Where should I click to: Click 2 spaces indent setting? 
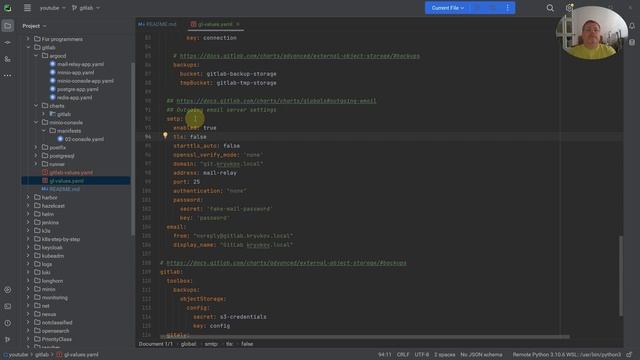point(444,355)
